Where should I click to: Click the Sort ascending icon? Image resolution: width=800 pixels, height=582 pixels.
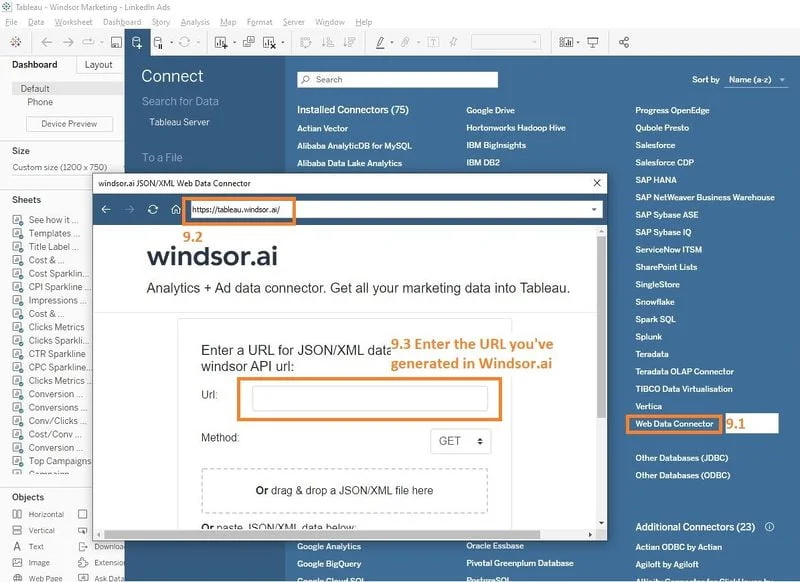[328, 42]
